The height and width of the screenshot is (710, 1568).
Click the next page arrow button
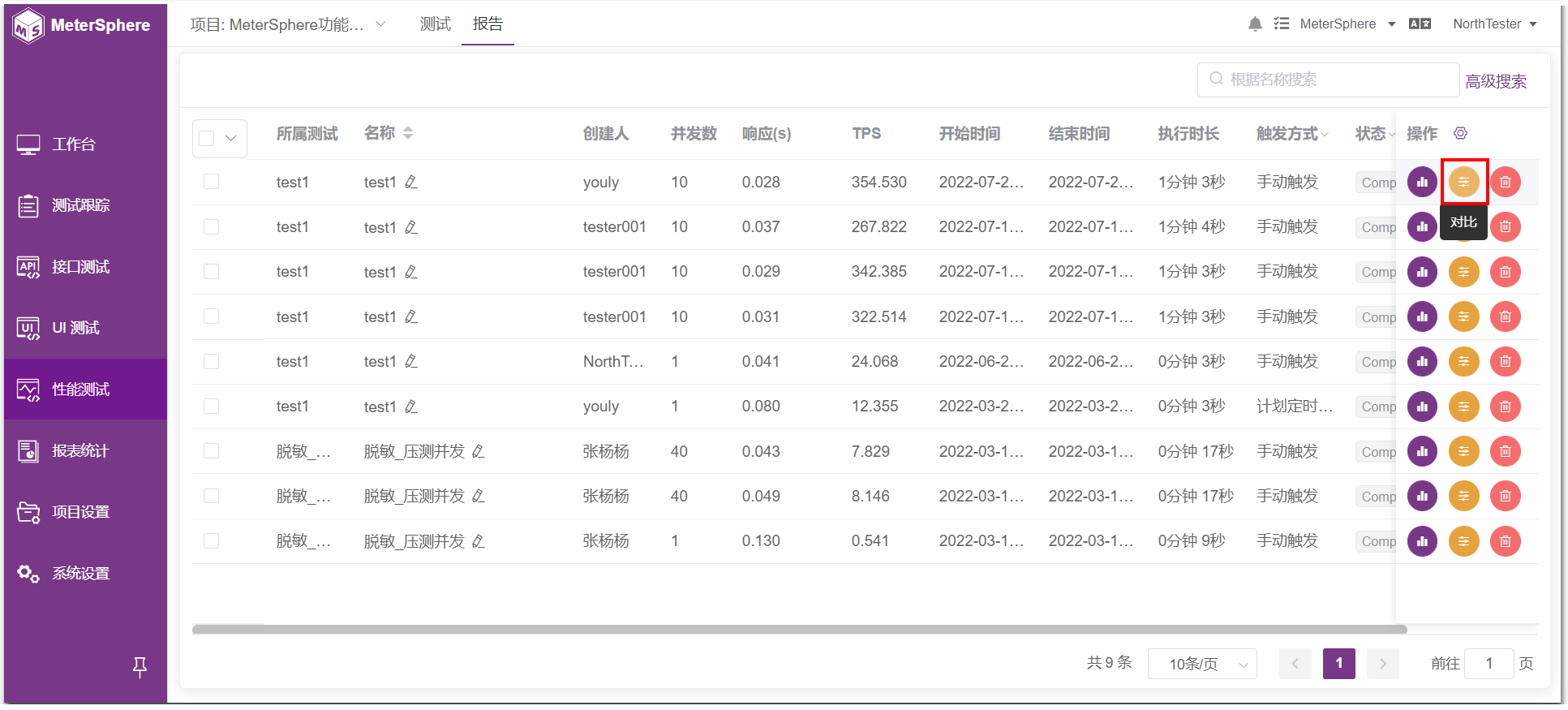point(1383,664)
